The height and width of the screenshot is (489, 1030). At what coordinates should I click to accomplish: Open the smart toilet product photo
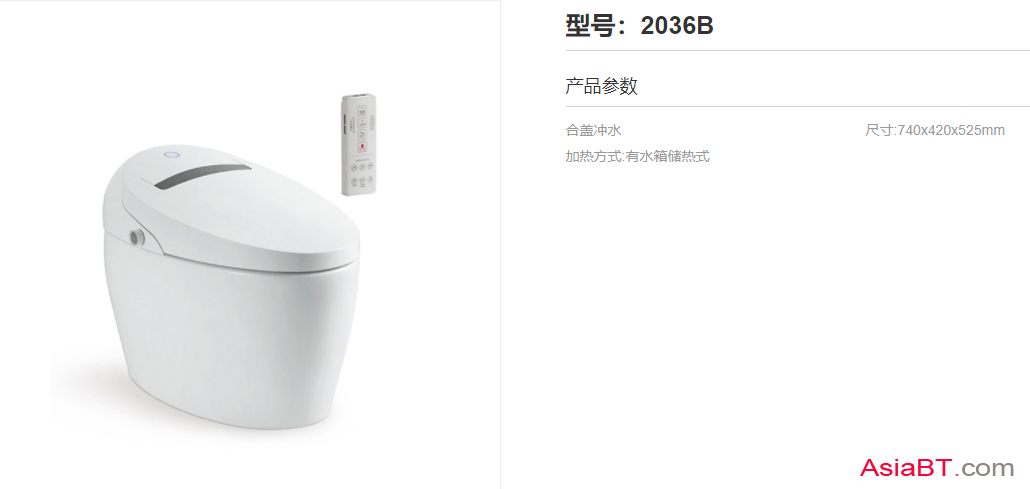tap(231, 286)
